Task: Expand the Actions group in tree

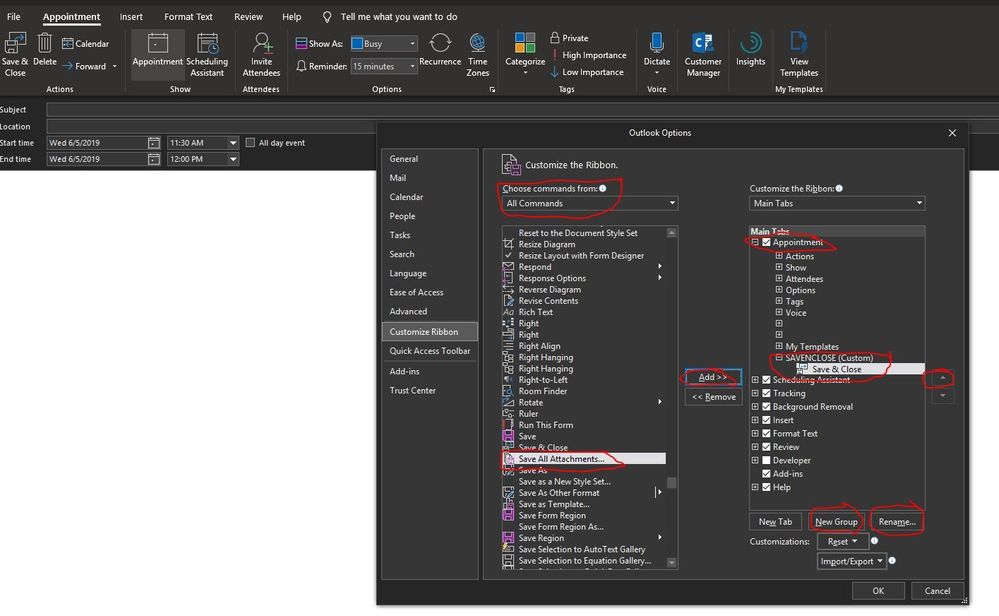Action: [x=778, y=257]
